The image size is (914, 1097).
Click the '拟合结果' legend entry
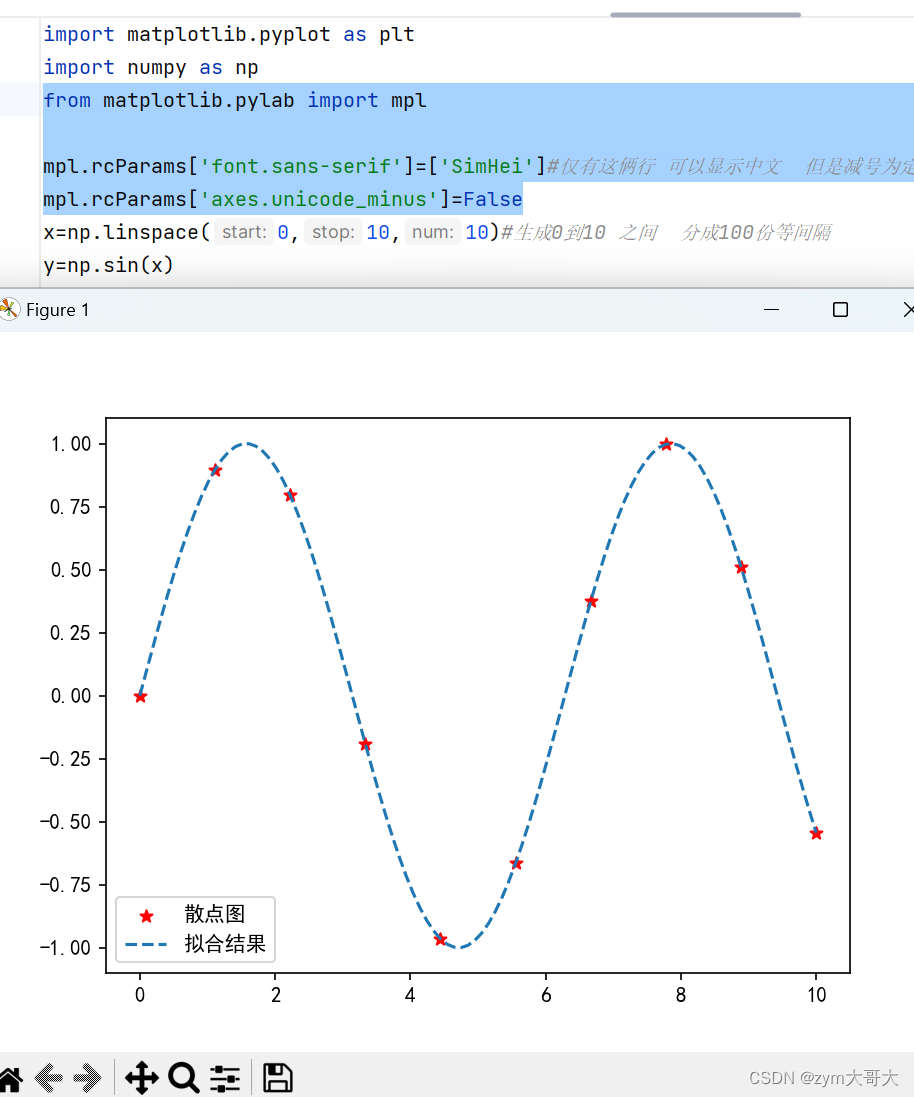(x=225, y=944)
